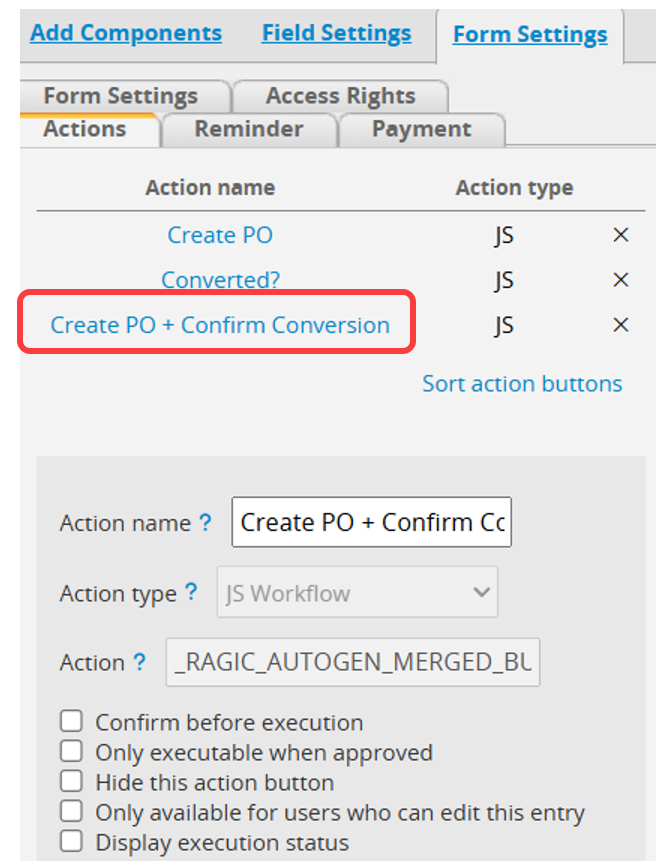
Task: Open the Converted? action link
Action: pos(220,280)
